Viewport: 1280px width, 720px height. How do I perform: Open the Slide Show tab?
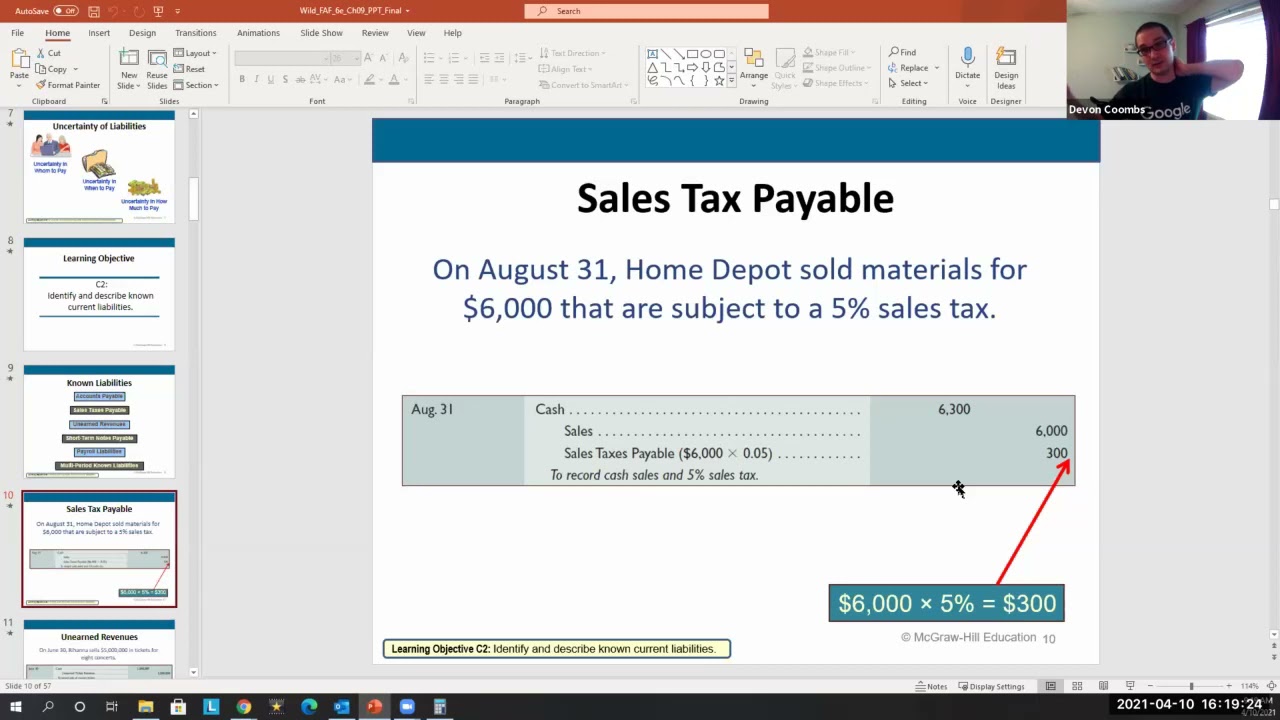321,33
